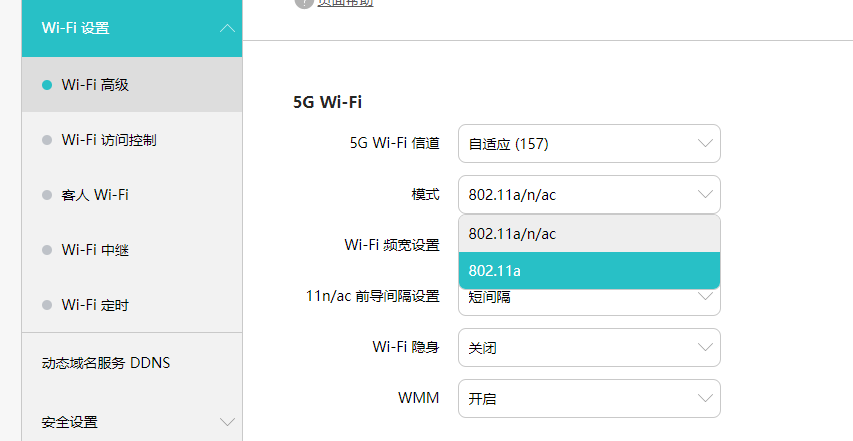Collapse the Wi-Fi 设置 section chevron
This screenshot has height=441, width=853.
tap(226, 28)
